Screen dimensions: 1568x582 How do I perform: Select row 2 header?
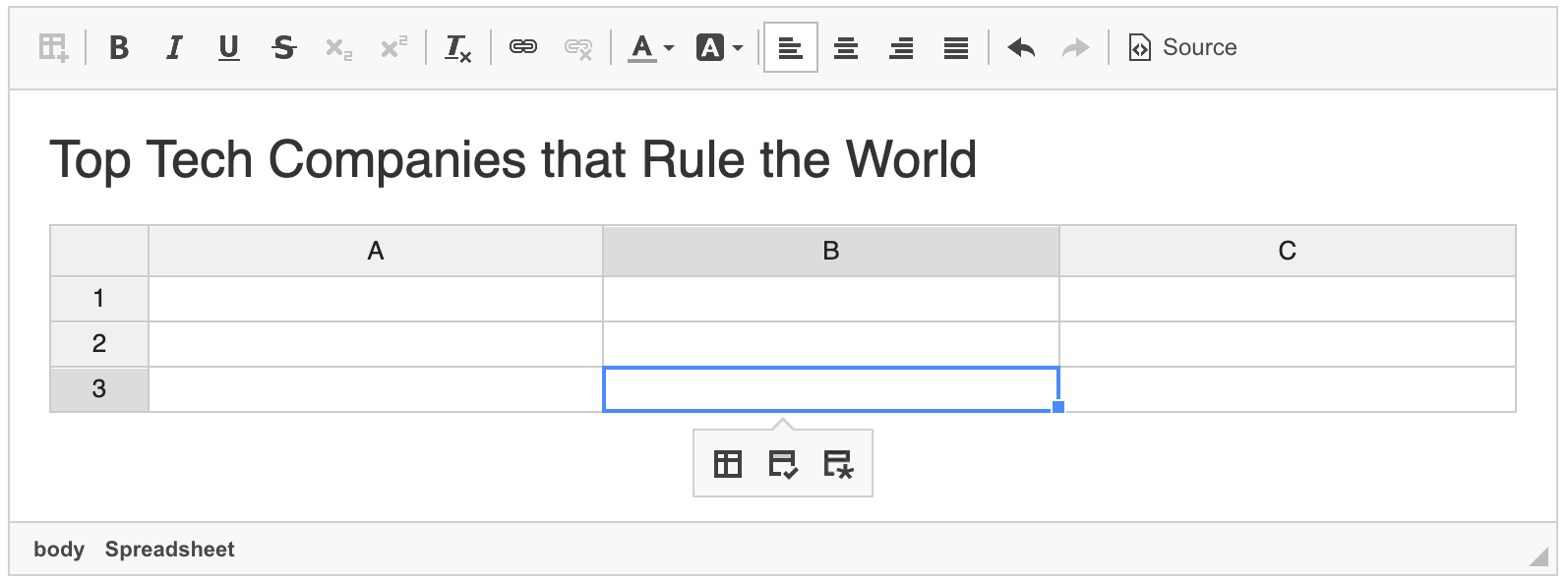[x=99, y=344]
